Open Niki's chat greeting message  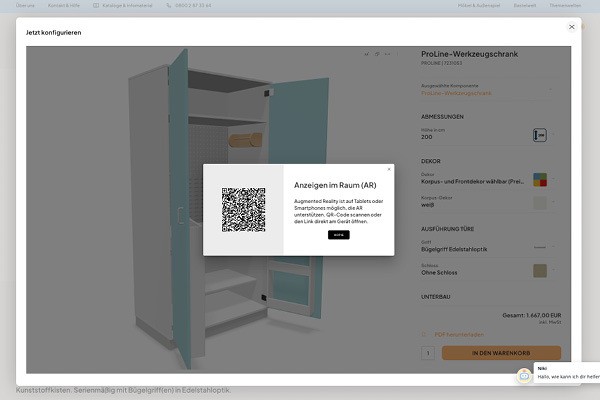[568, 373]
